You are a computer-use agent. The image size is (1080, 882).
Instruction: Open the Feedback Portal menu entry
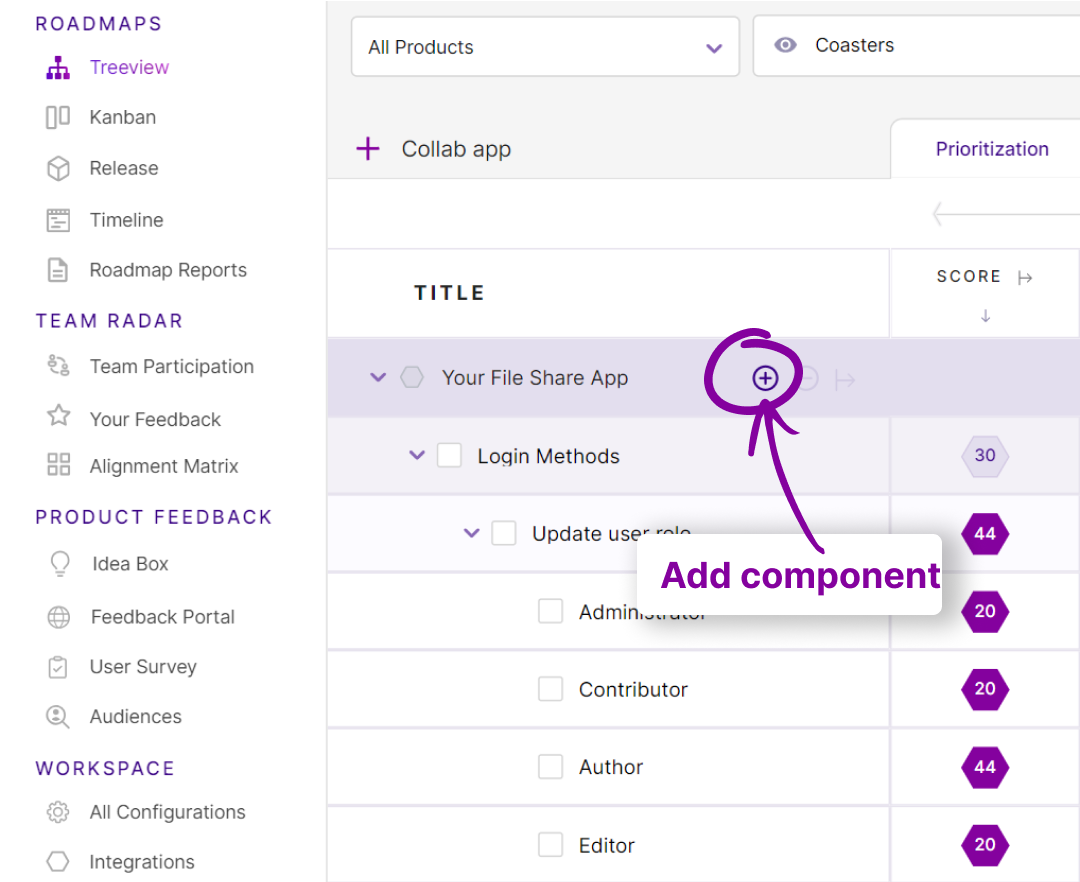point(57,617)
